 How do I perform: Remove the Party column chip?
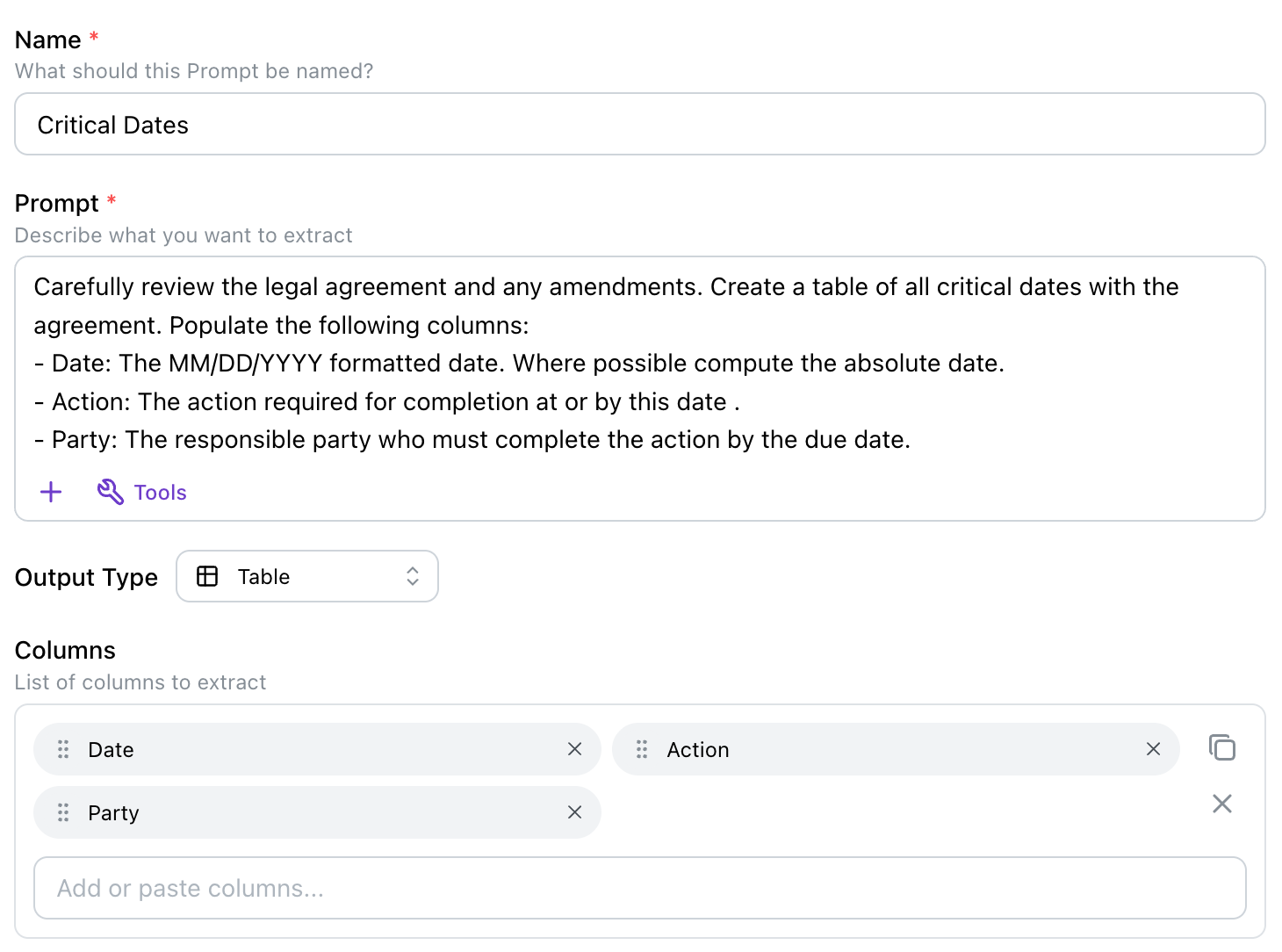pos(574,812)
